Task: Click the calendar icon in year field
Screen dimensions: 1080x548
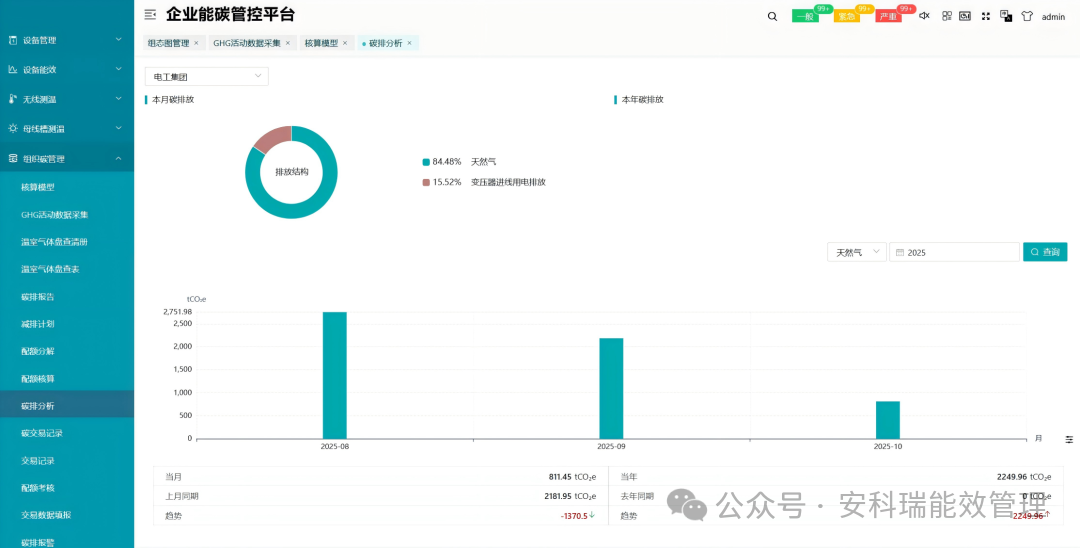Action: point(900,253)
